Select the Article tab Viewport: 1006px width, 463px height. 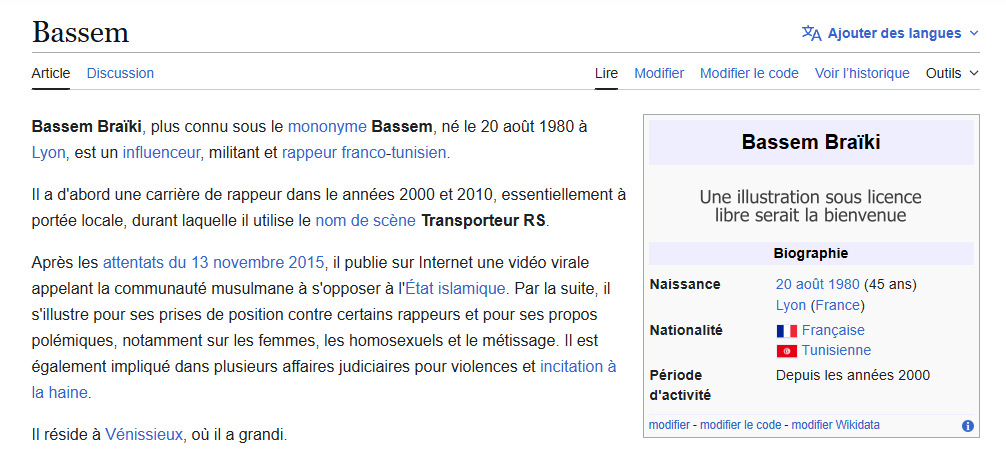(x=51, y=73)
